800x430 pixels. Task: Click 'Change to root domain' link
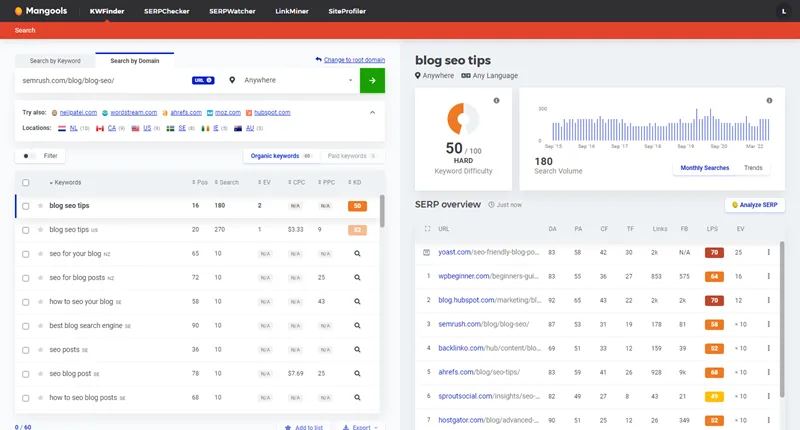pos(350,60)
